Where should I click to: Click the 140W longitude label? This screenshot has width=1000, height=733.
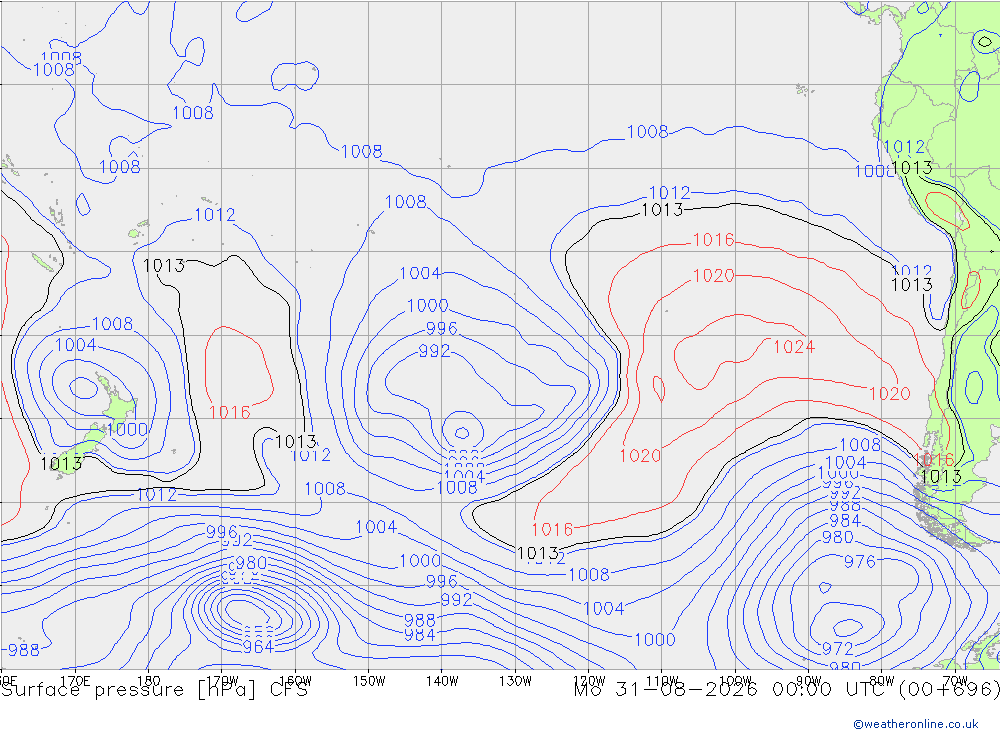coord(442,681)
